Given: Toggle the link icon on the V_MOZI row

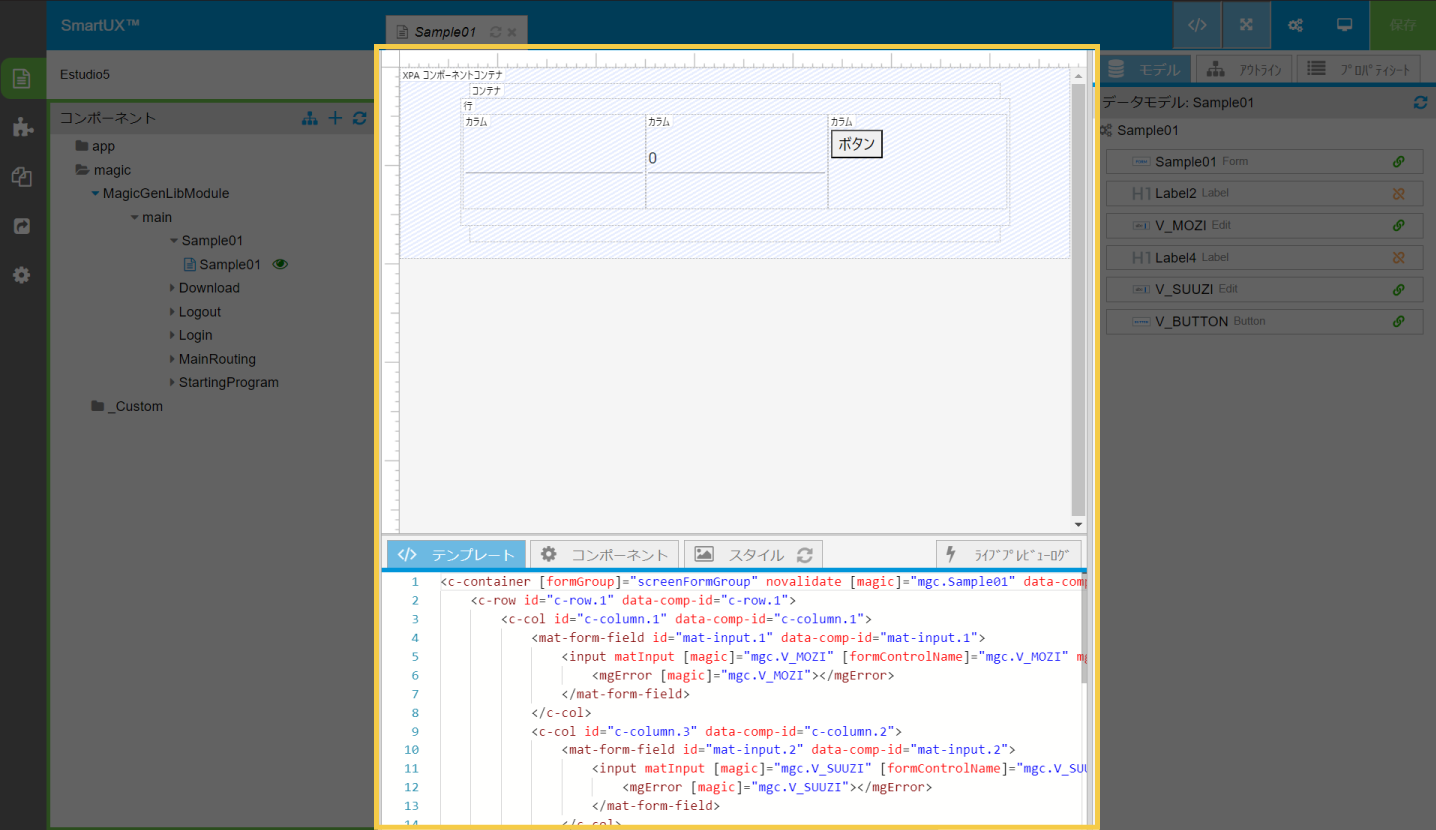Looking at the screenshot, I should click(x=1399, y=225).
